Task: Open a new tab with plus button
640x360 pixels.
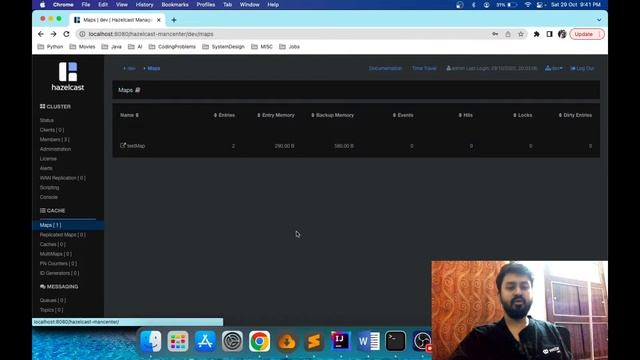Action: pos(174,20)
